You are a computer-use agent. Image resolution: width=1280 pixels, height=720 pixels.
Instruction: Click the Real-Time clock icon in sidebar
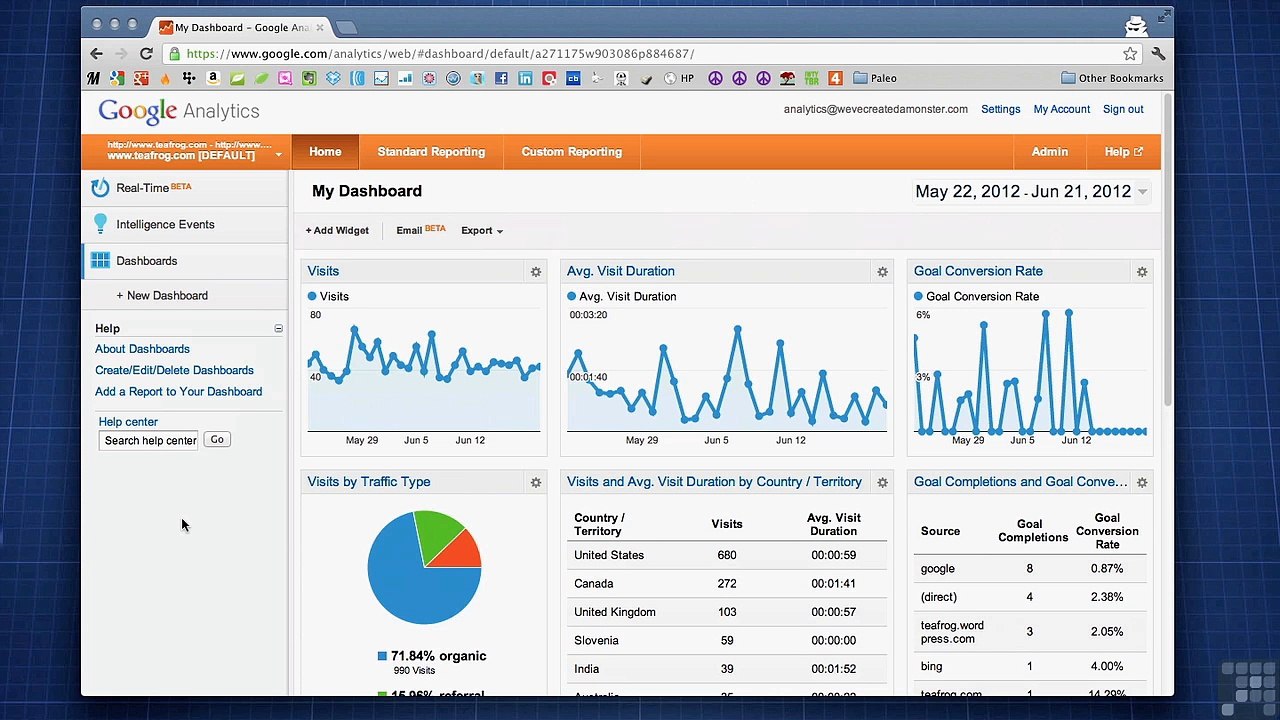[100, 188]
